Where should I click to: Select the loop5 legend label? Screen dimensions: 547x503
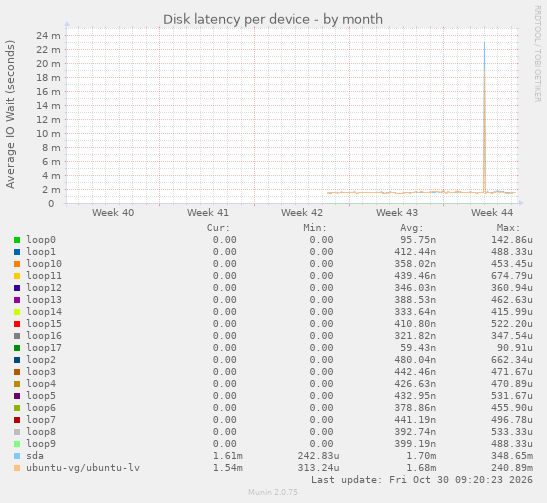41,396
